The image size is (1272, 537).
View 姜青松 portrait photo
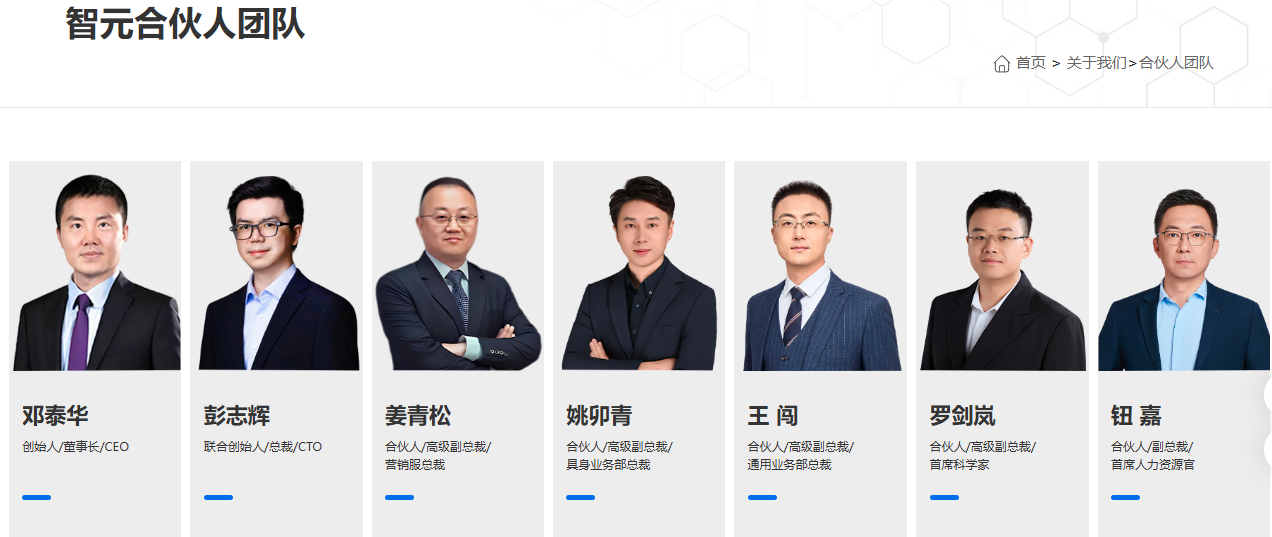point(458,267)
